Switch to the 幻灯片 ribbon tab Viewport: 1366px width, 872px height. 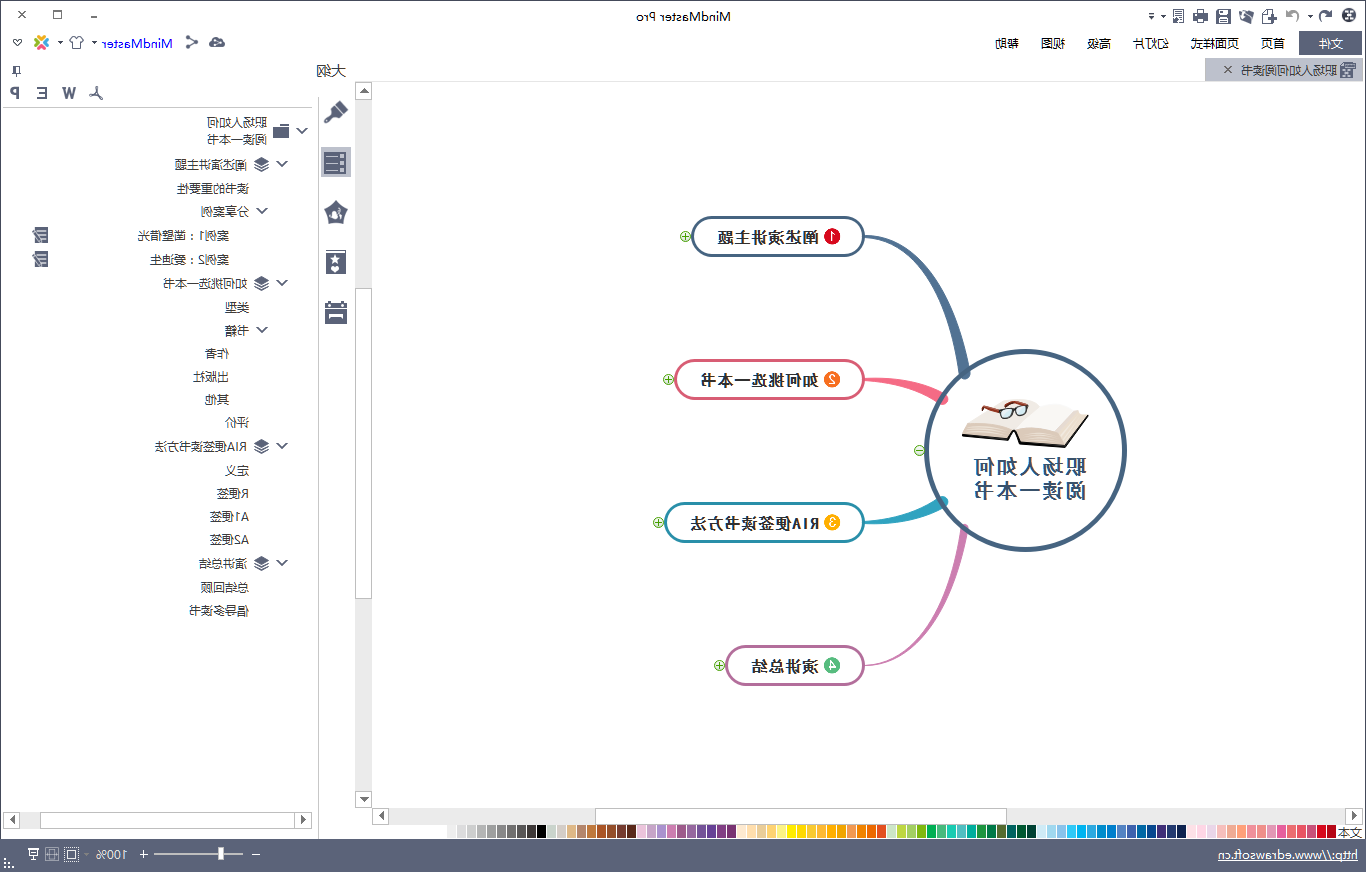tap(1150, 43)
